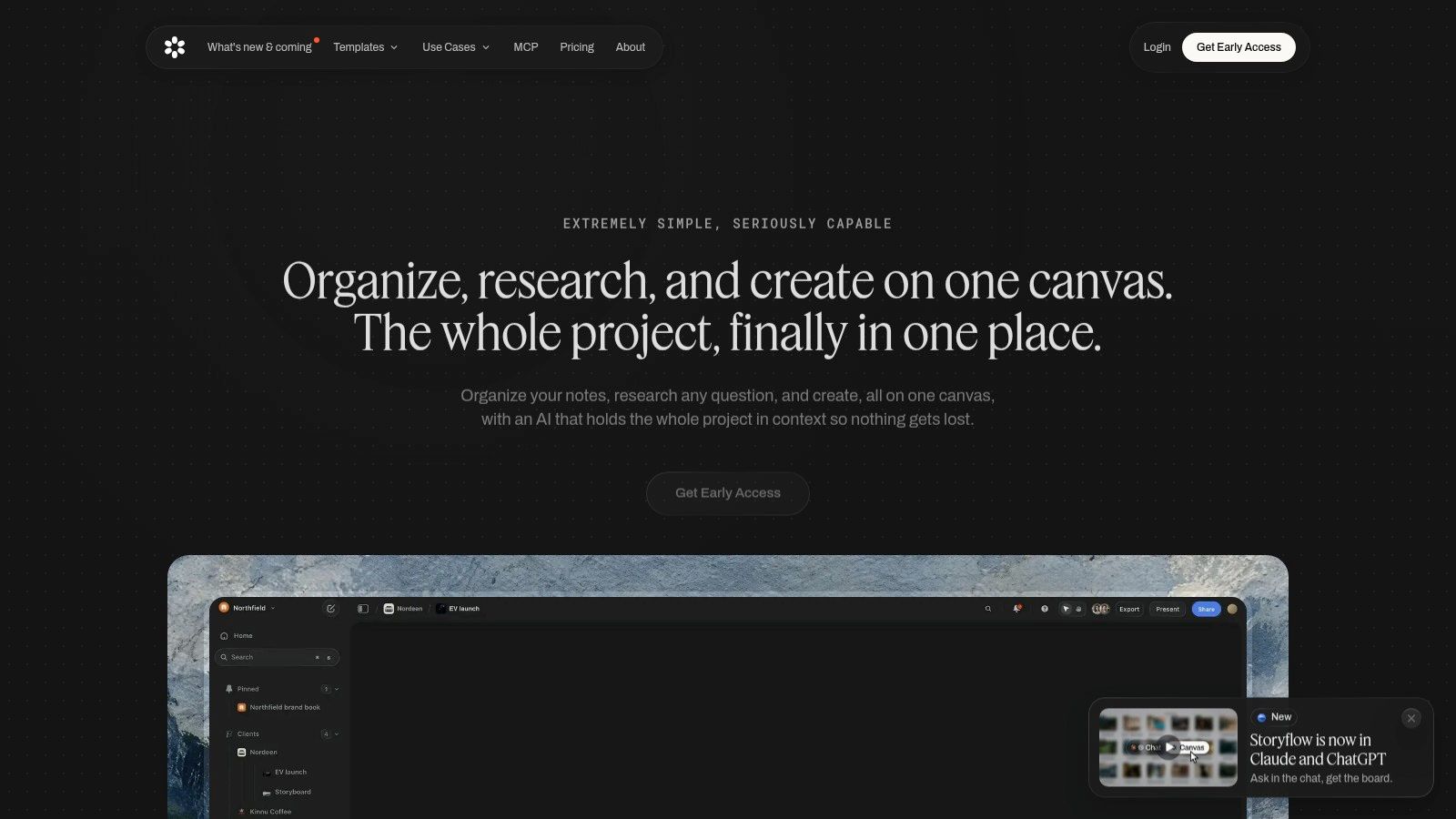Screen dimensions: 1456x819
Task: Click the new note compose icon
Action: coord(331,609)
